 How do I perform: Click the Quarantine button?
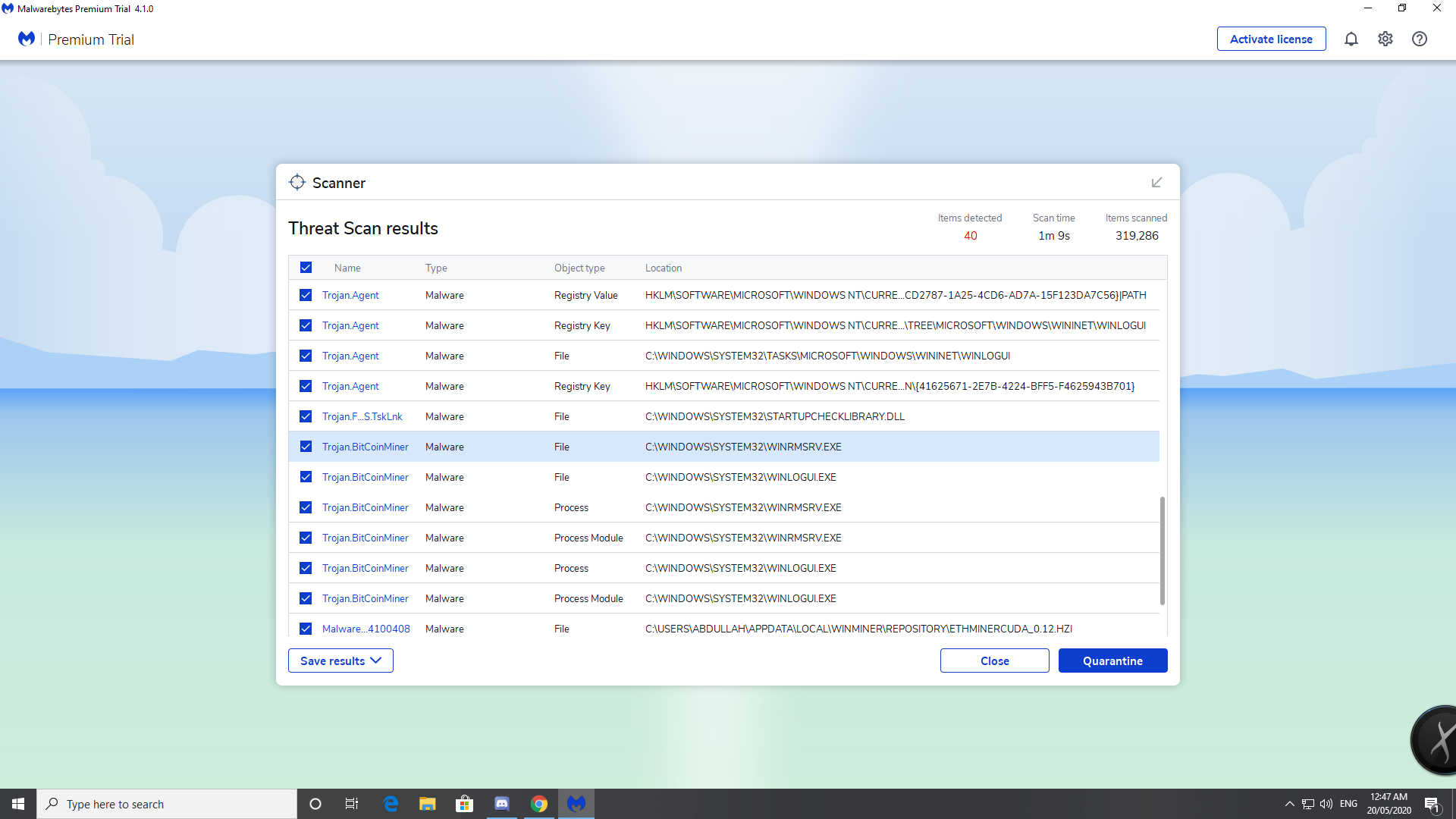[x=1112, y=661]
